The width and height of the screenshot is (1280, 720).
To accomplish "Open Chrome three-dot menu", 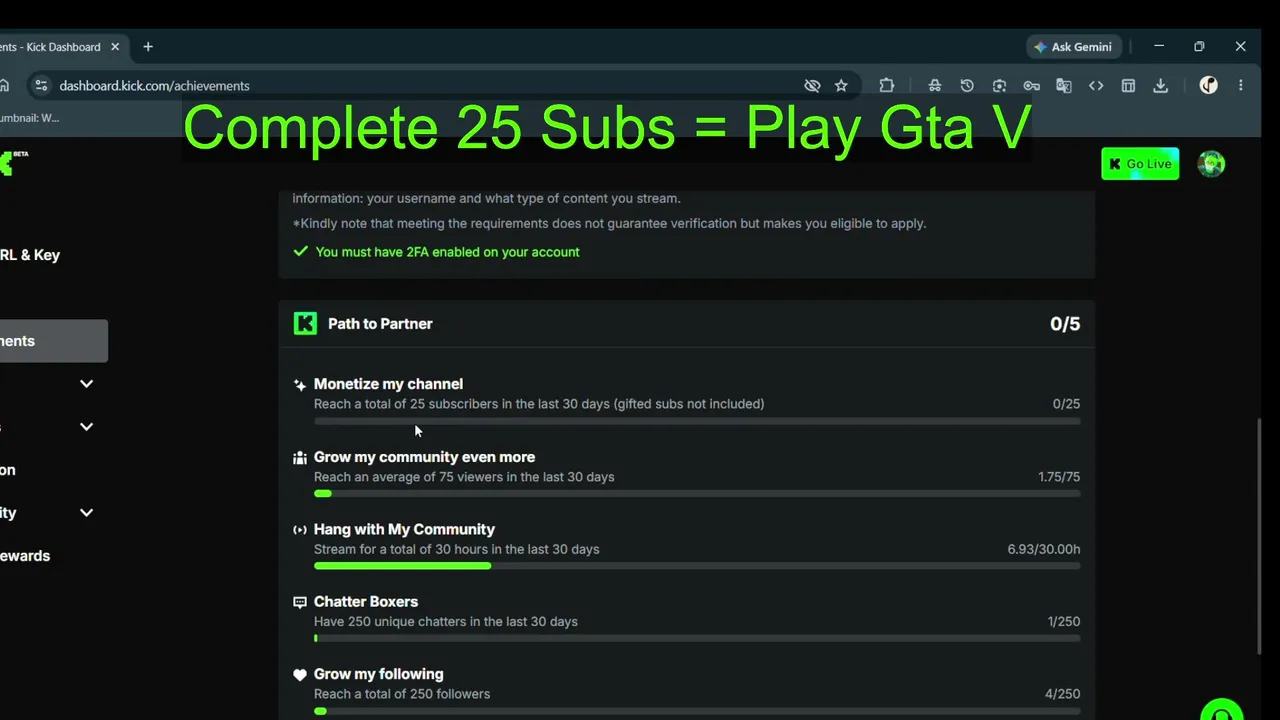I will (x=1241, y=86).
